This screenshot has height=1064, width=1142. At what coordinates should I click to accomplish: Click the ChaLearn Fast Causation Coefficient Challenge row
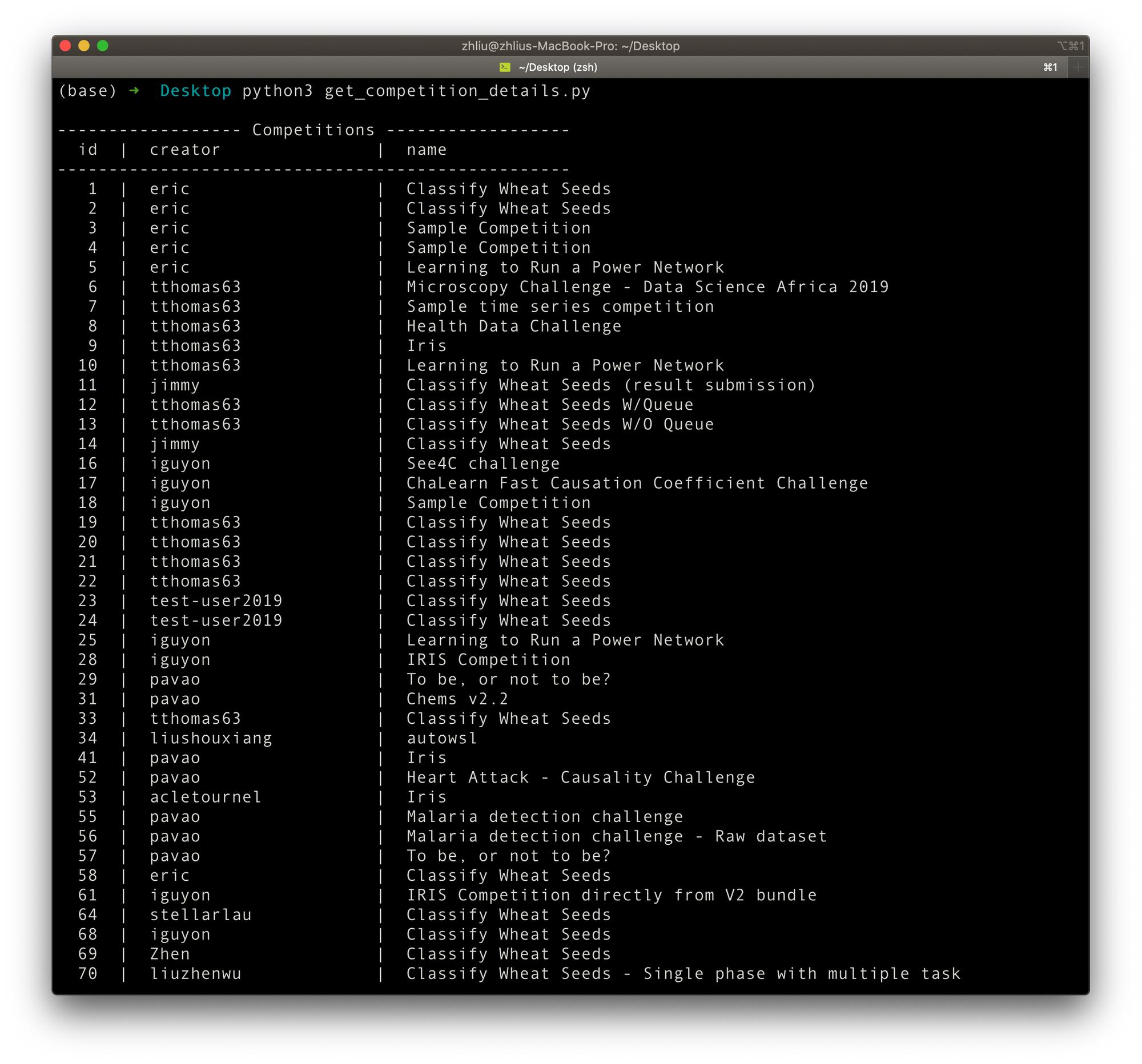click(637, 483)
